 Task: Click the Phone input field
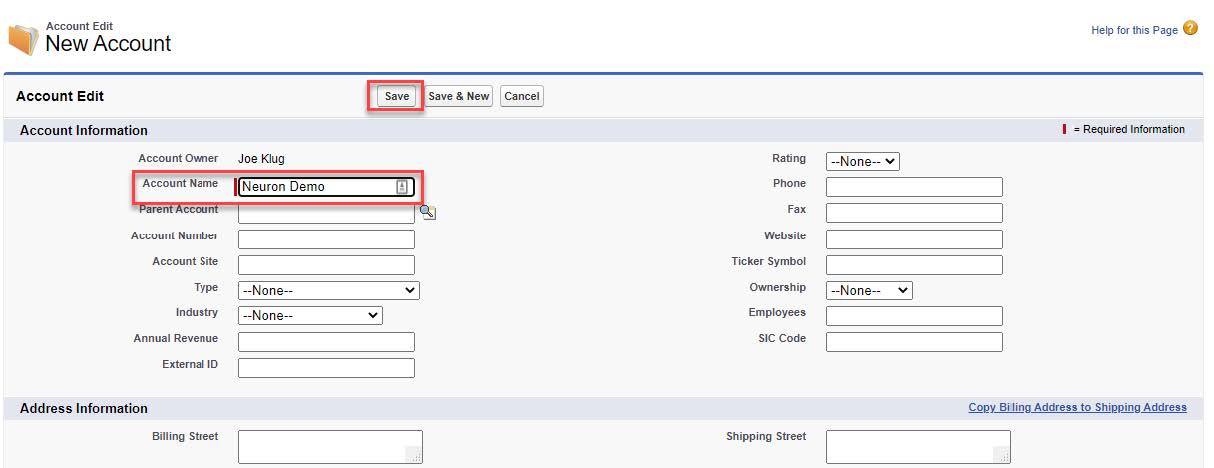tap(914, 187)
